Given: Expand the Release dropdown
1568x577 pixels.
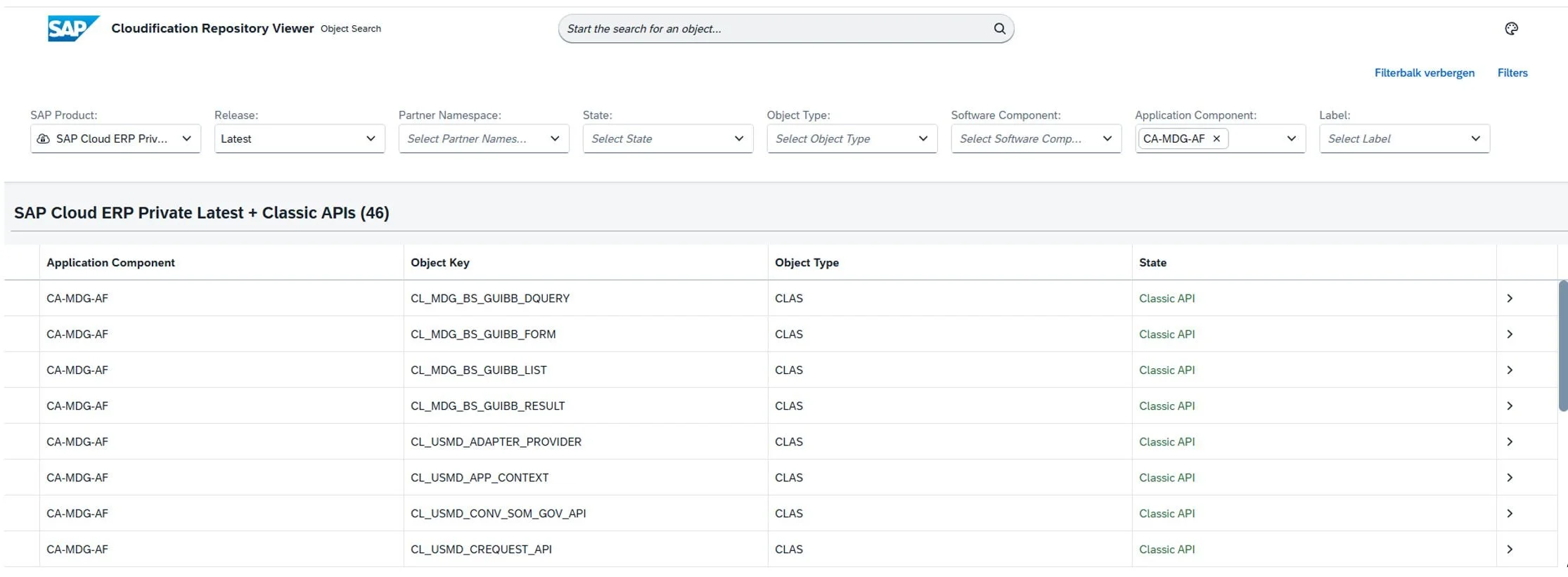Looking at the screenshot, I should (x=371, y=138).
